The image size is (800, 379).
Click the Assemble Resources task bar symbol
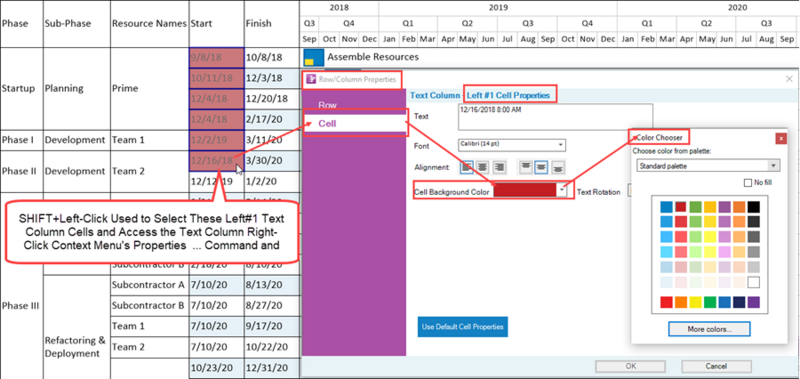pyautogui.click(x=313, y=58)
